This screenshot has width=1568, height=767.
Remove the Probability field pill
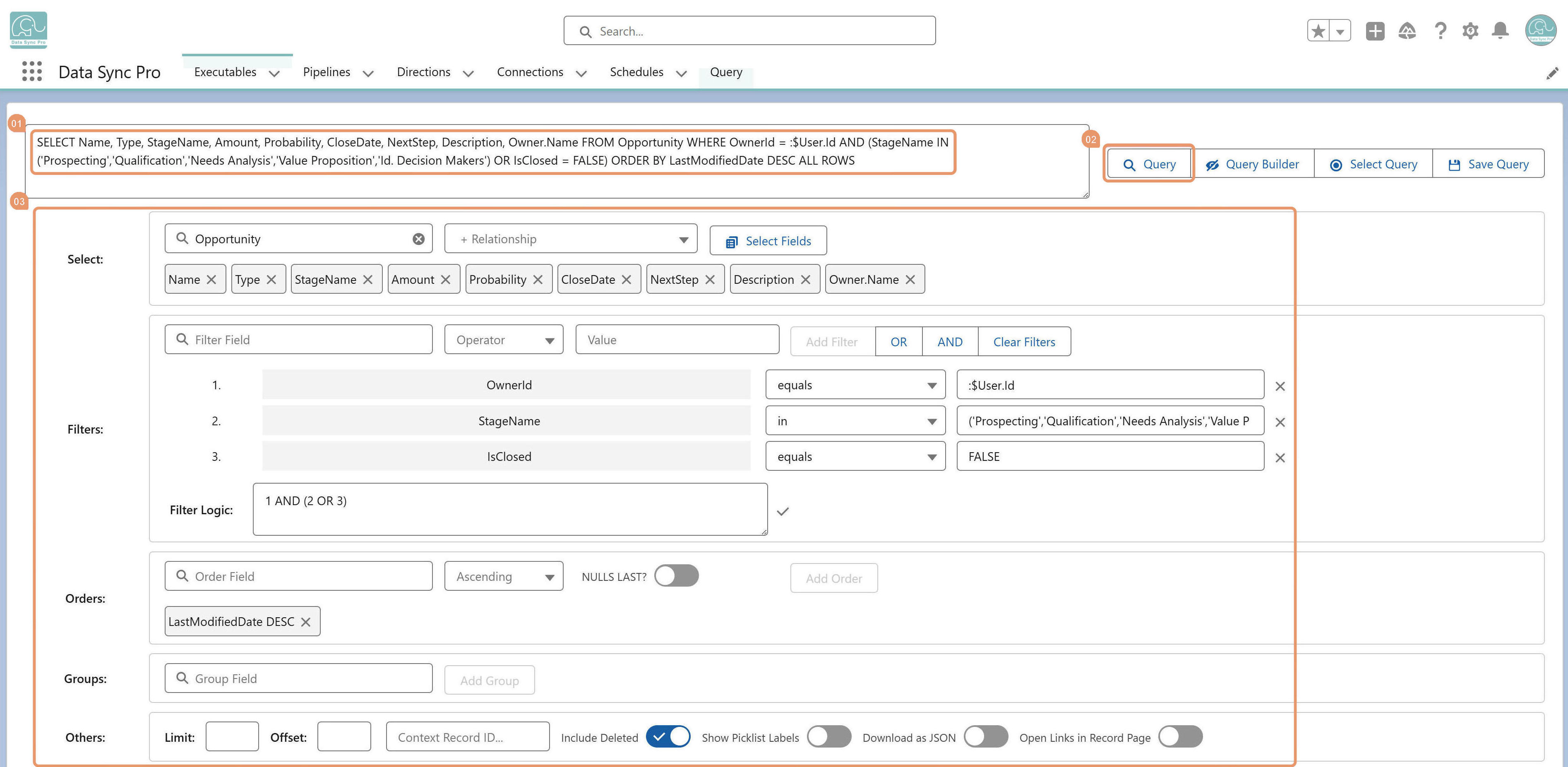538,279
